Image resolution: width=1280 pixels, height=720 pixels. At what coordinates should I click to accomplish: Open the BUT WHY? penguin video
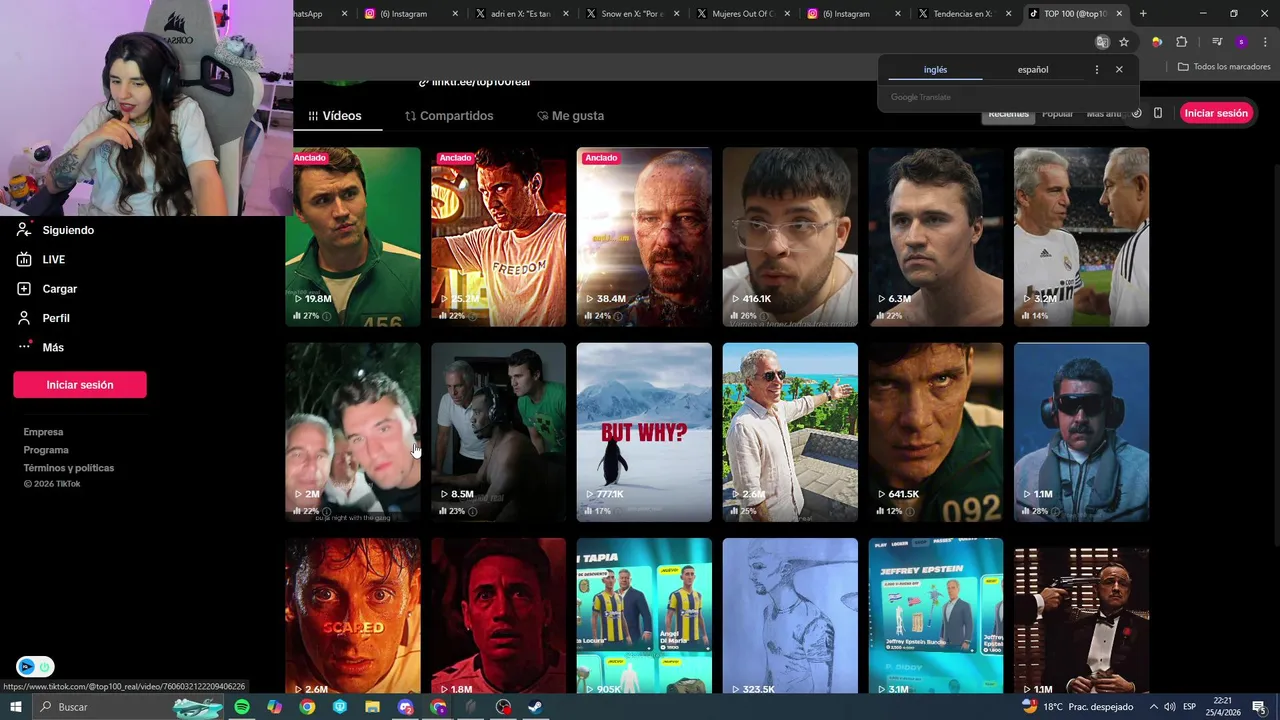pos(644,432)
